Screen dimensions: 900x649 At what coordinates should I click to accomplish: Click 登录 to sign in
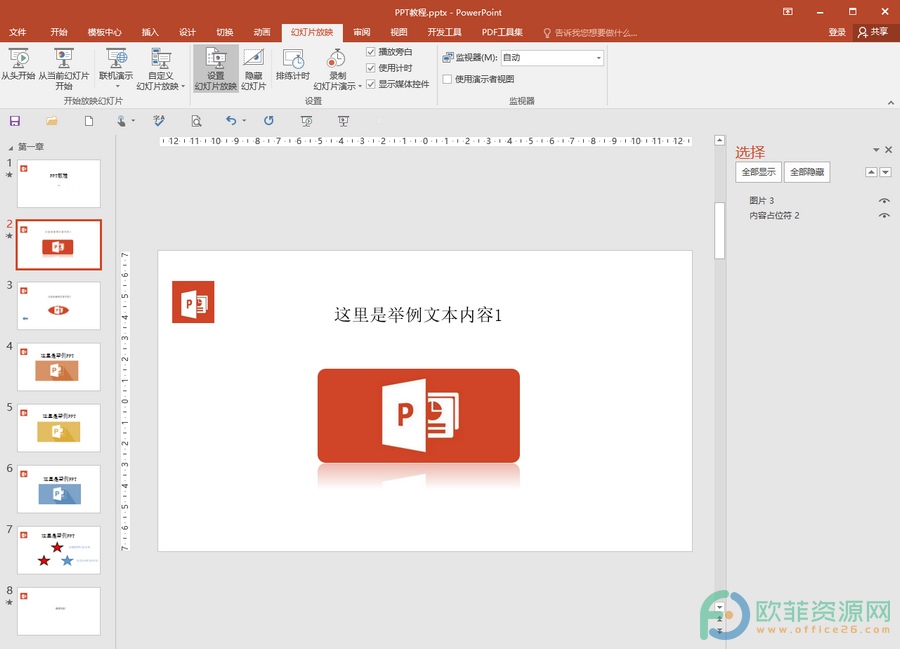[x=837, y=32]
